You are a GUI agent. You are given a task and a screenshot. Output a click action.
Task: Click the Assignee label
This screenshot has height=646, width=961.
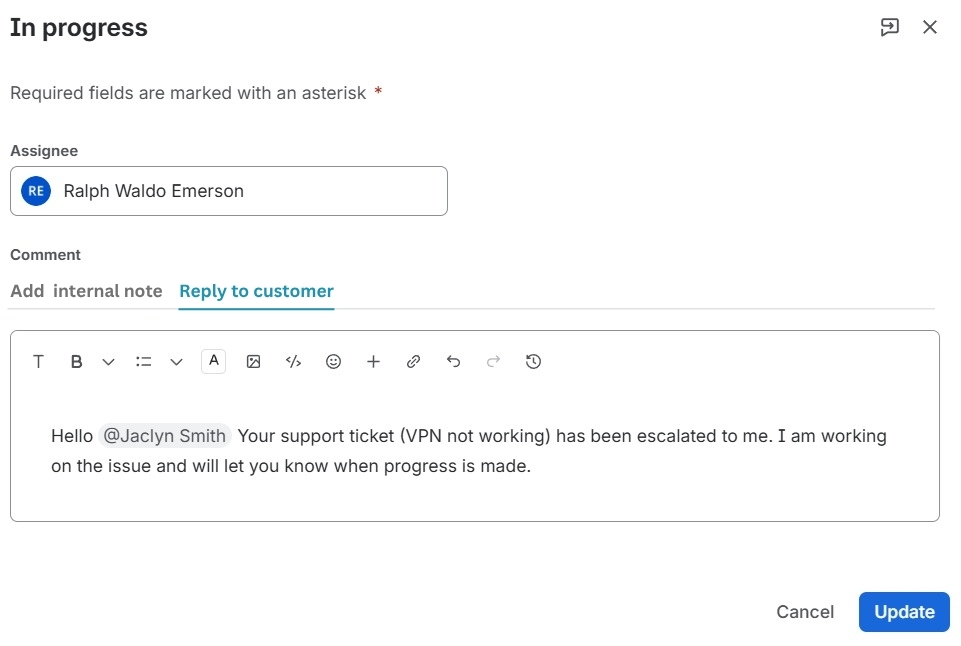(x=44, y=151)
